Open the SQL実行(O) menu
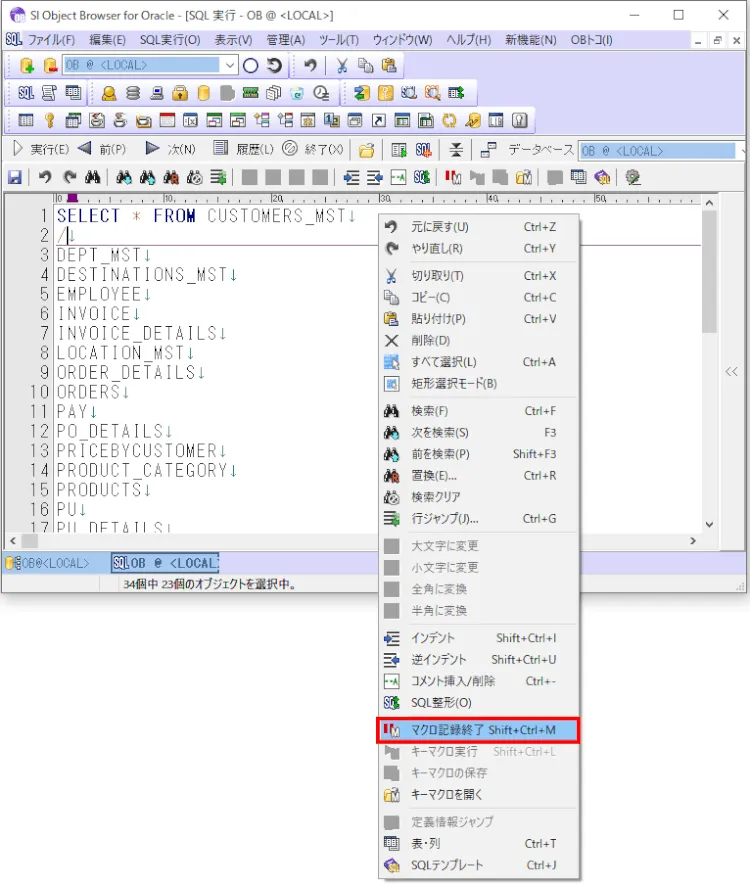 click(170, 40)
